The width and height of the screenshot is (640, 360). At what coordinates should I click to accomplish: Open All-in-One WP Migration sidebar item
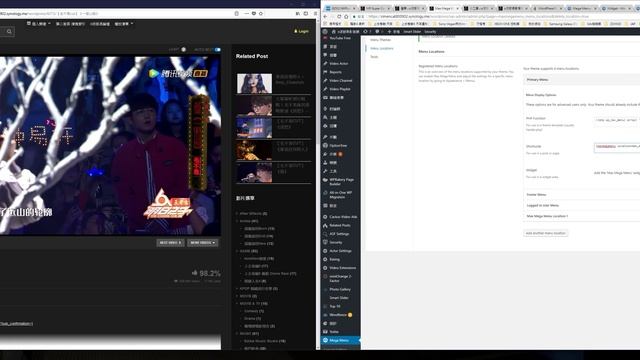(340, 195)
